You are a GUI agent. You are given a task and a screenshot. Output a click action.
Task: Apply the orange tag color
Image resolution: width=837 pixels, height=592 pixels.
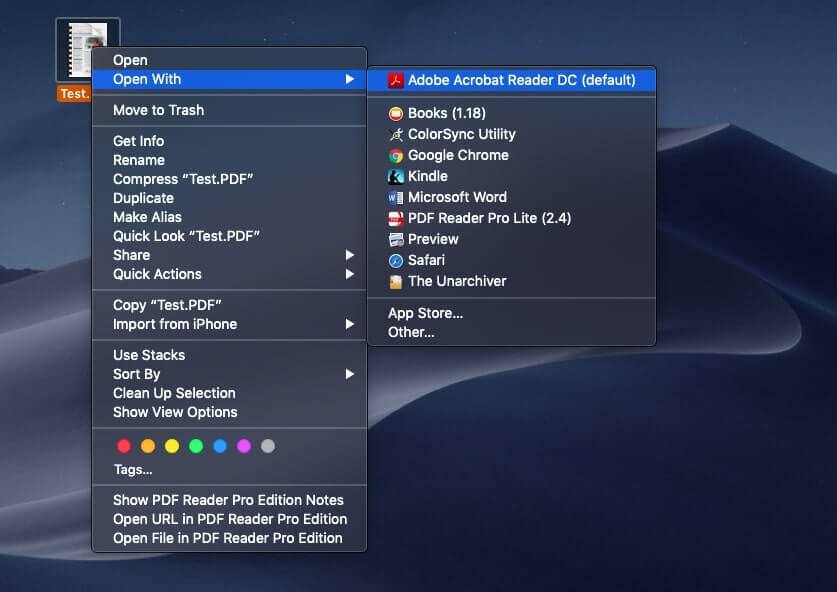[148, 446]
